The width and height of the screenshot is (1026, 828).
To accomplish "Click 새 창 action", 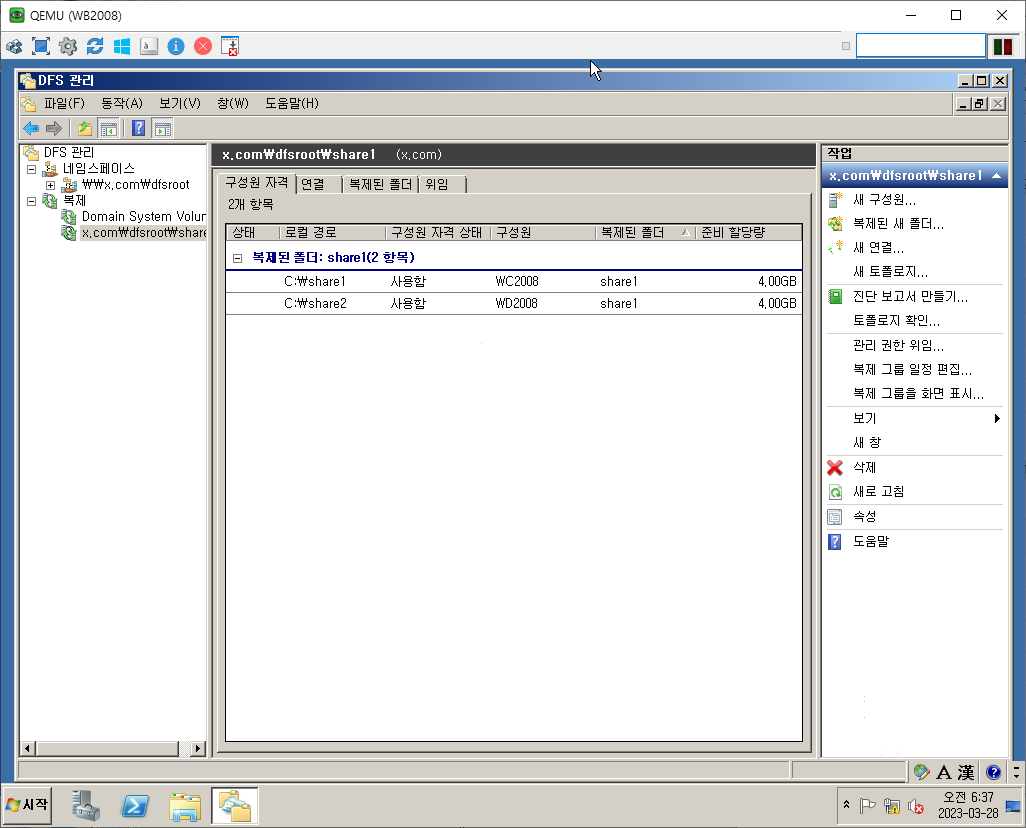I will coord(867,442).
